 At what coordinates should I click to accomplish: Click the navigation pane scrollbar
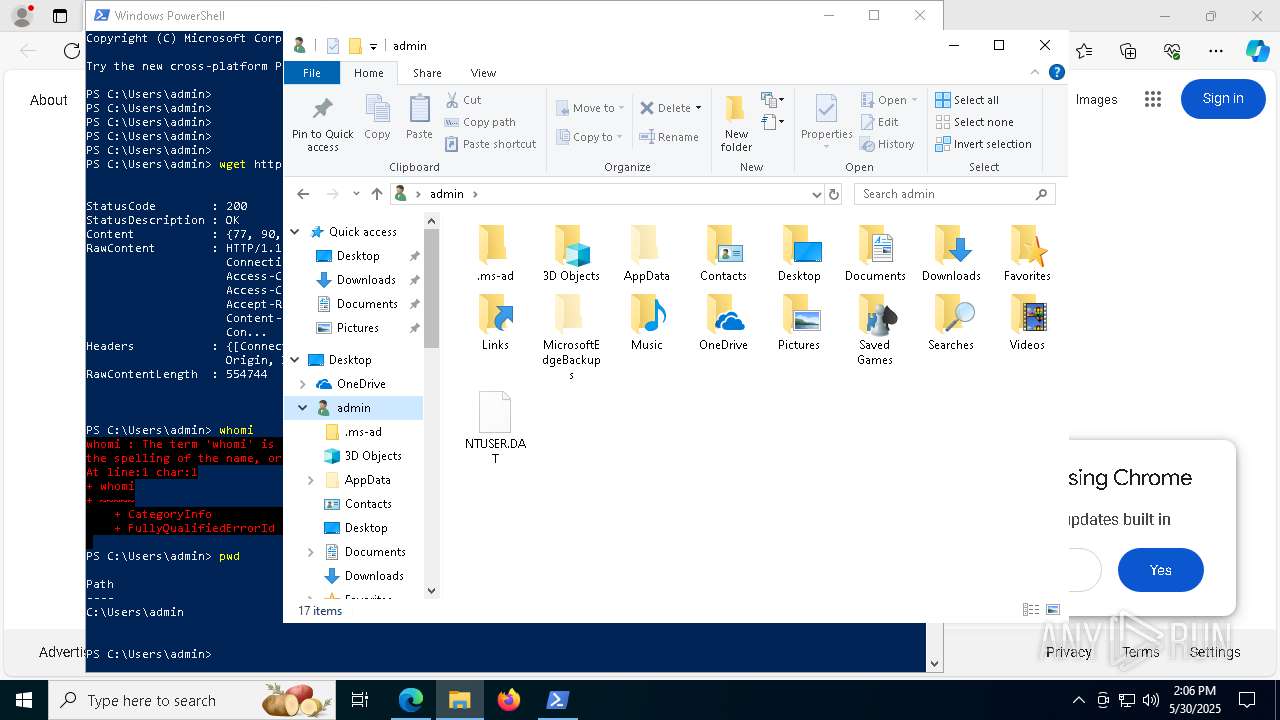pos(432,290)
